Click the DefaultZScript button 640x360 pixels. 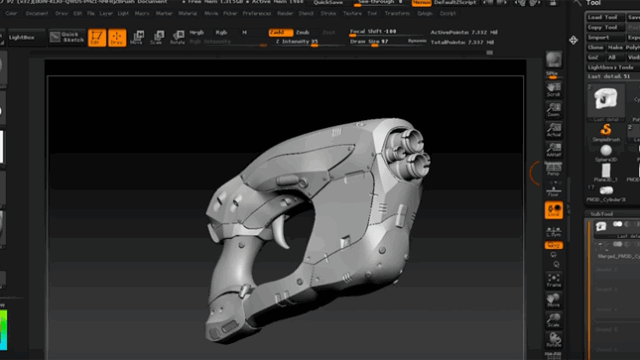tap(455, 2)
